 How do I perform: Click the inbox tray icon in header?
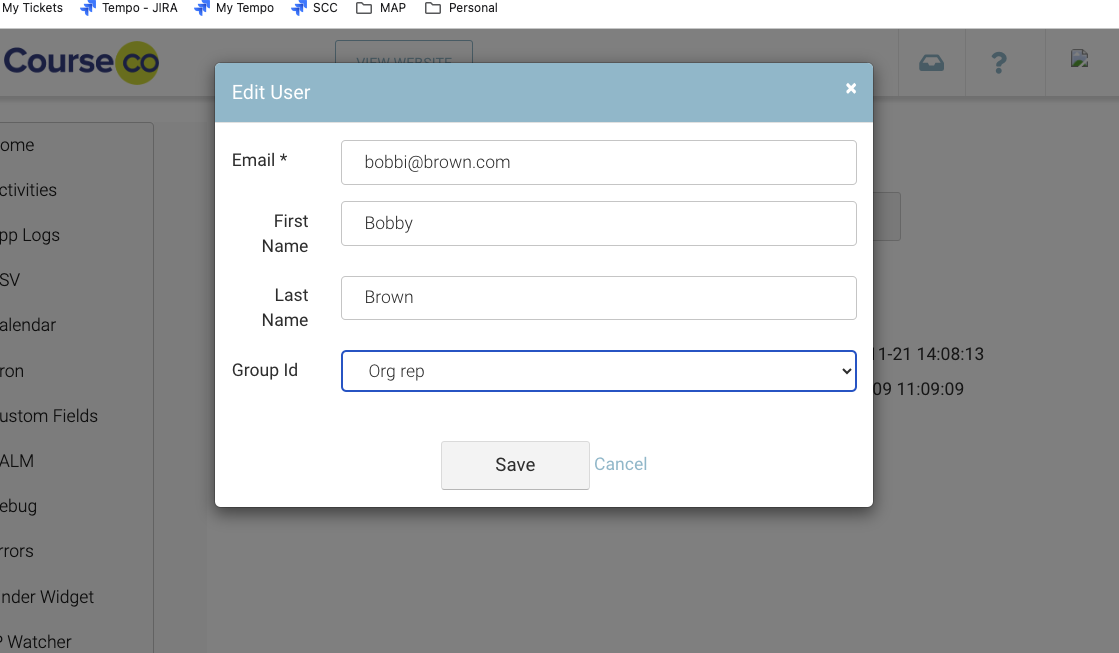pyautogui.click(x=931, y=62)
